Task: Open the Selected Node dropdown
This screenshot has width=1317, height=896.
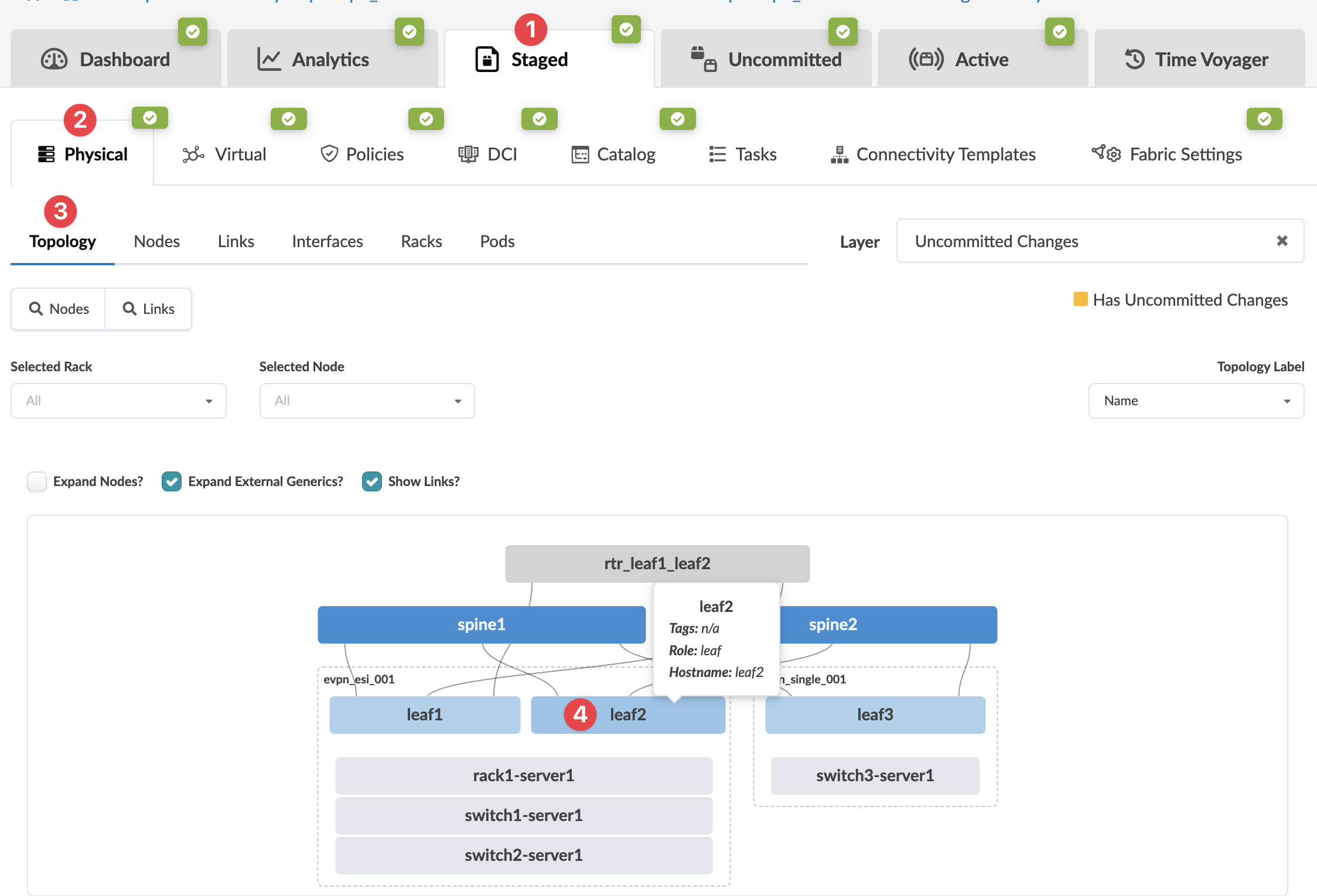Action: [367, 401]
